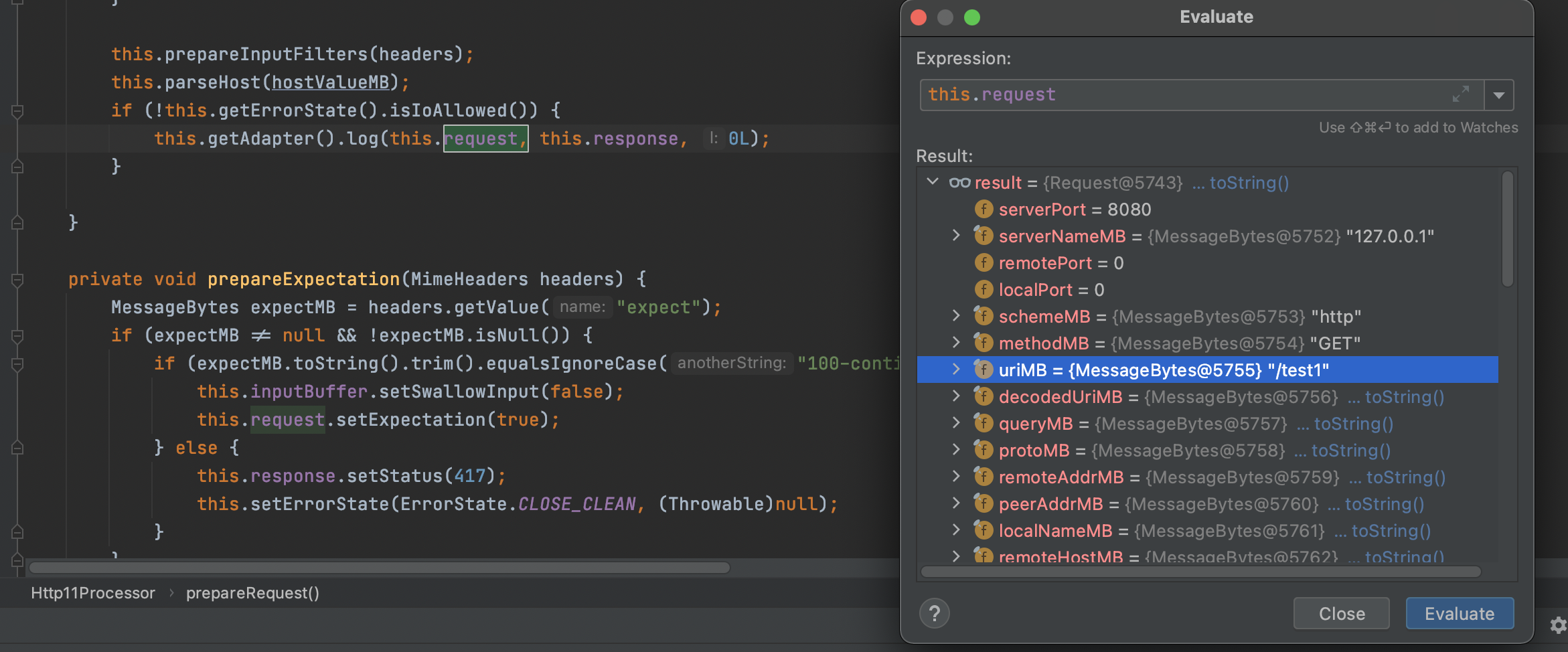
Task: Expand the expression field editor
Action: click(1461, 94)
